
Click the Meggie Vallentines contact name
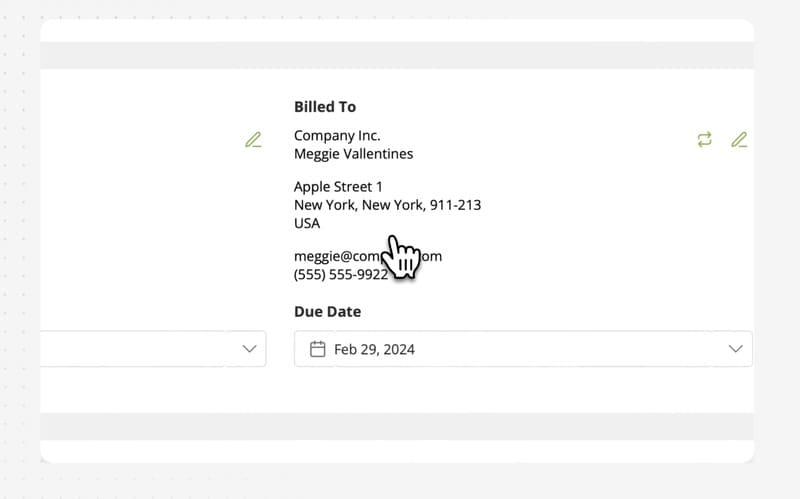coord(353,154)
